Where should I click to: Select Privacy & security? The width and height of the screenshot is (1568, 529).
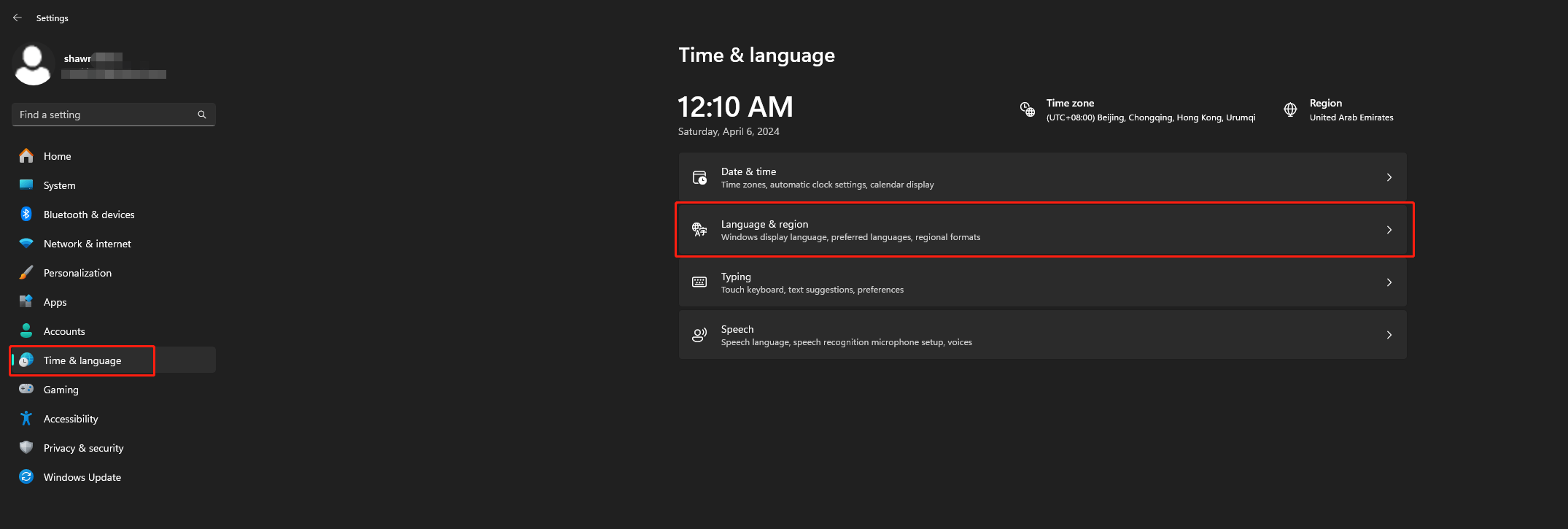click(114, 448)
